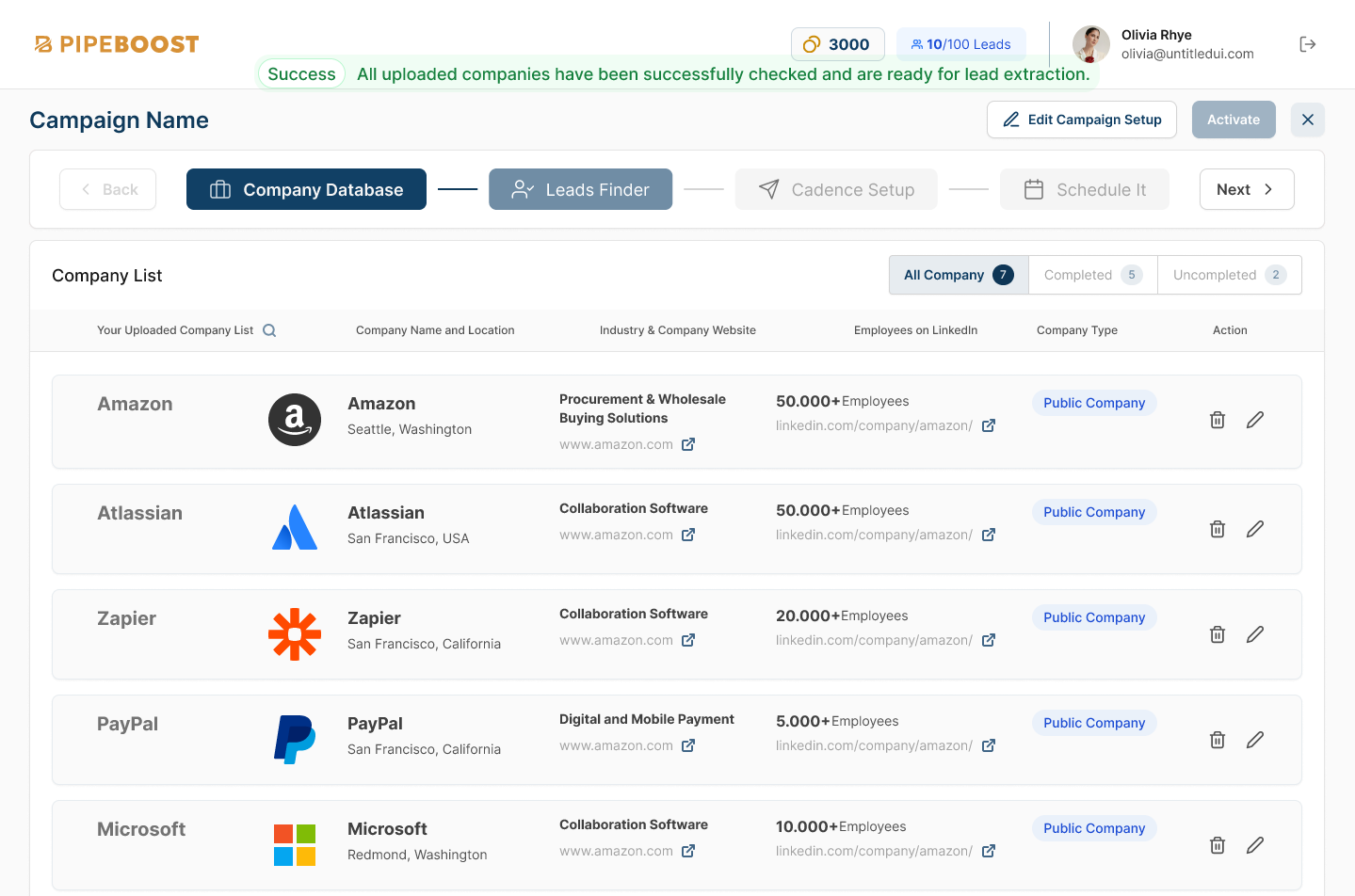Click the logout icon beside Olivia Rhye
1355x896 pixels.
point(1308,44)
